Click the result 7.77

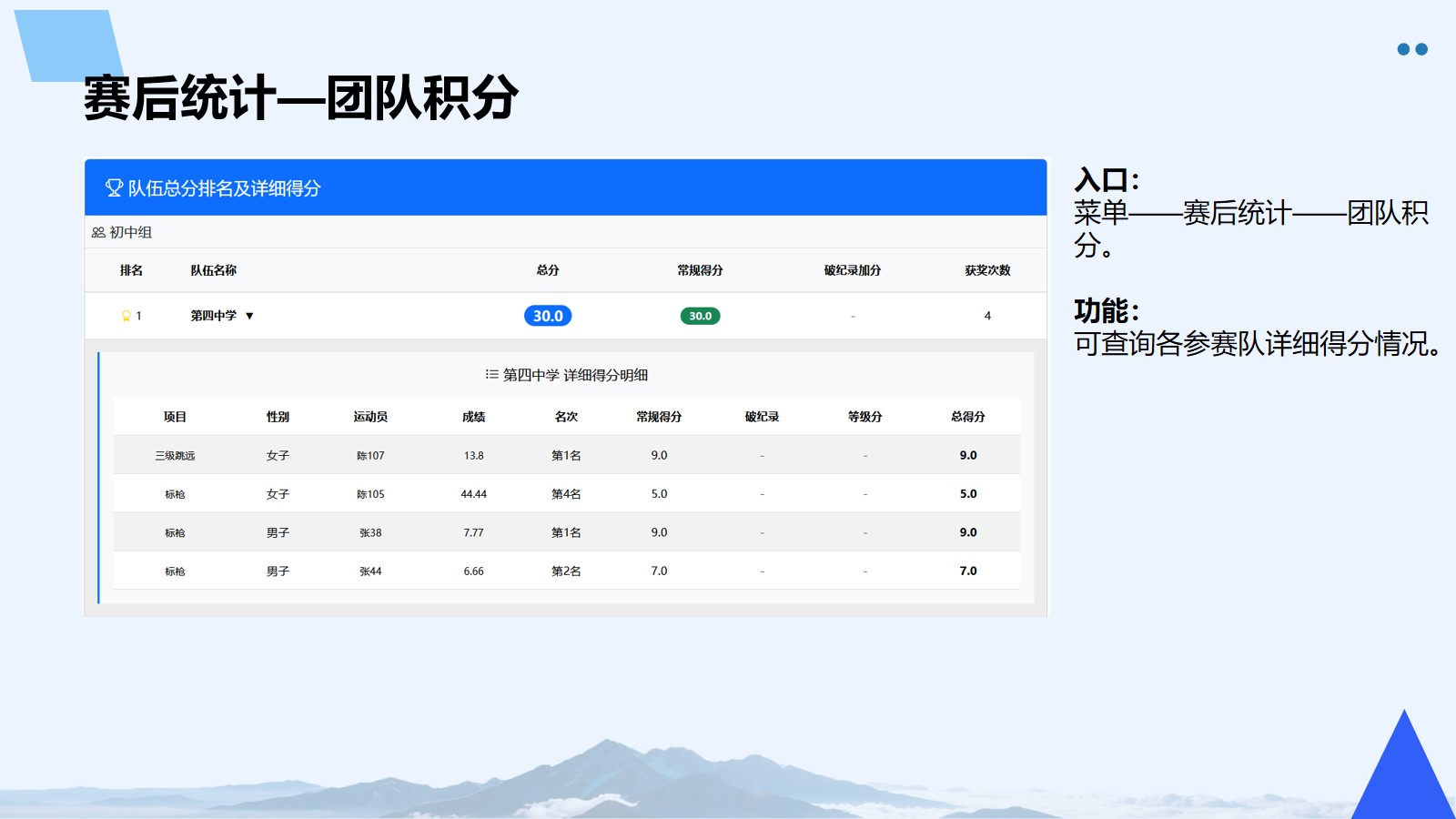coord(473,533)
